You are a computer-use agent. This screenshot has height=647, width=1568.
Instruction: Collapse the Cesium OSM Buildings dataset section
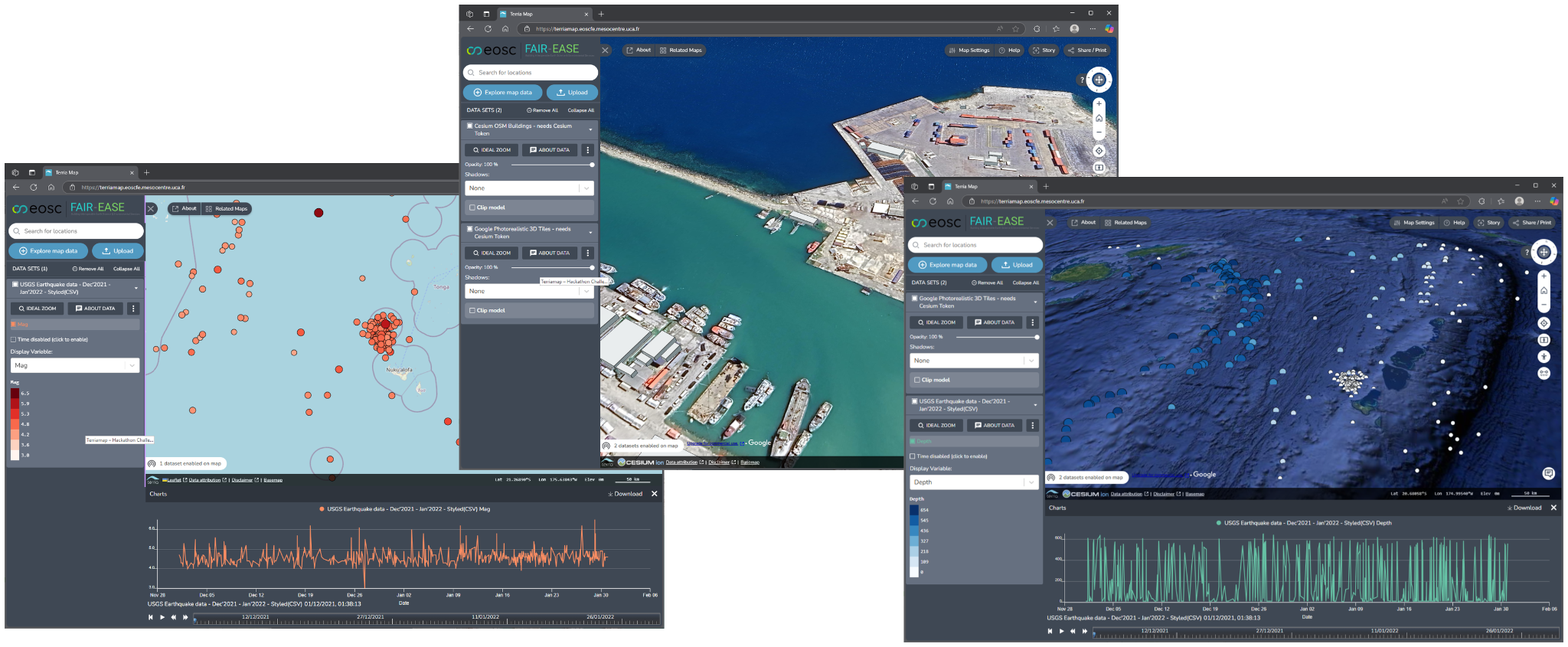click(x=590, y=129)
